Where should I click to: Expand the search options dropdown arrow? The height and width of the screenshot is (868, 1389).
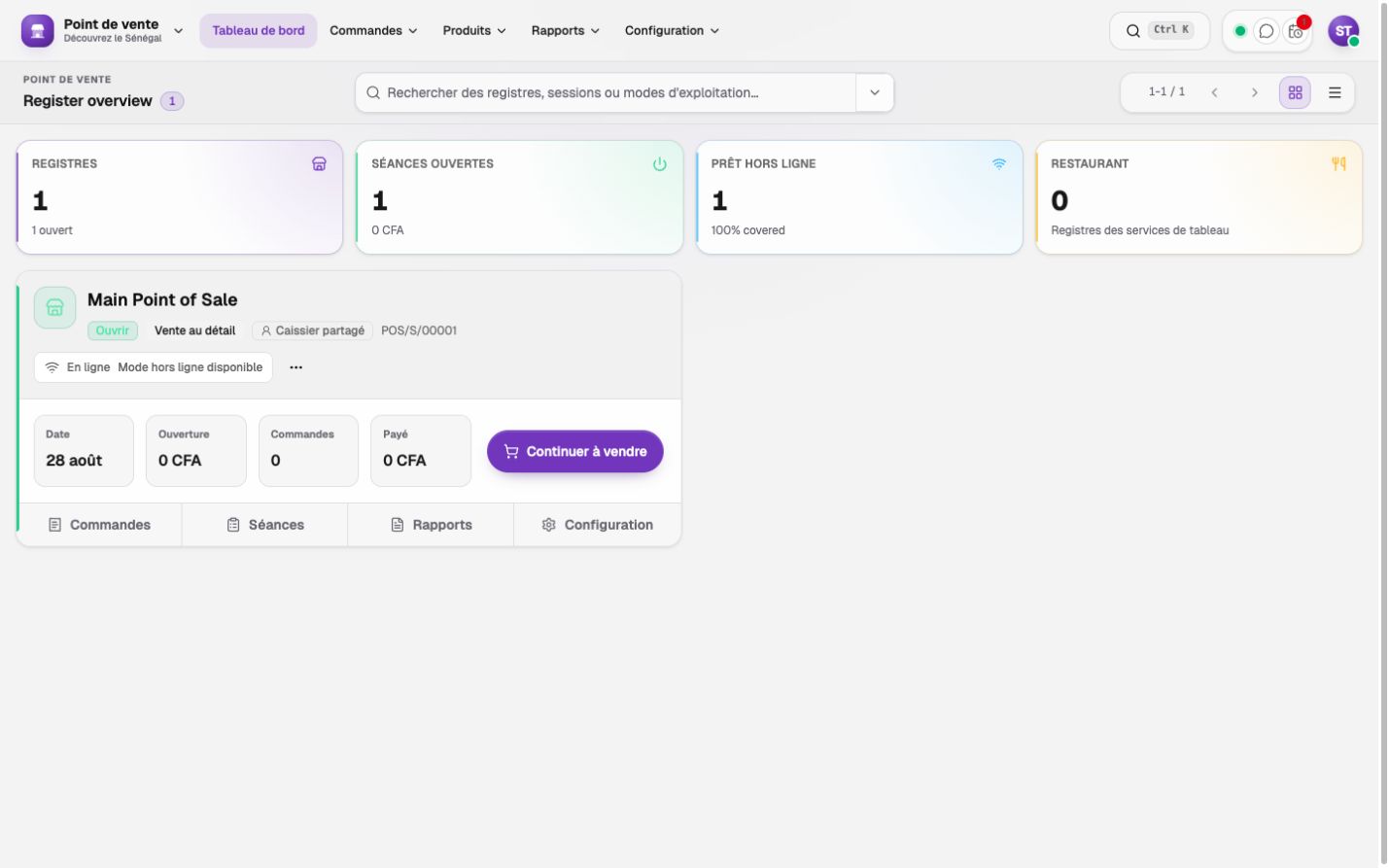(x=875, y=92)
